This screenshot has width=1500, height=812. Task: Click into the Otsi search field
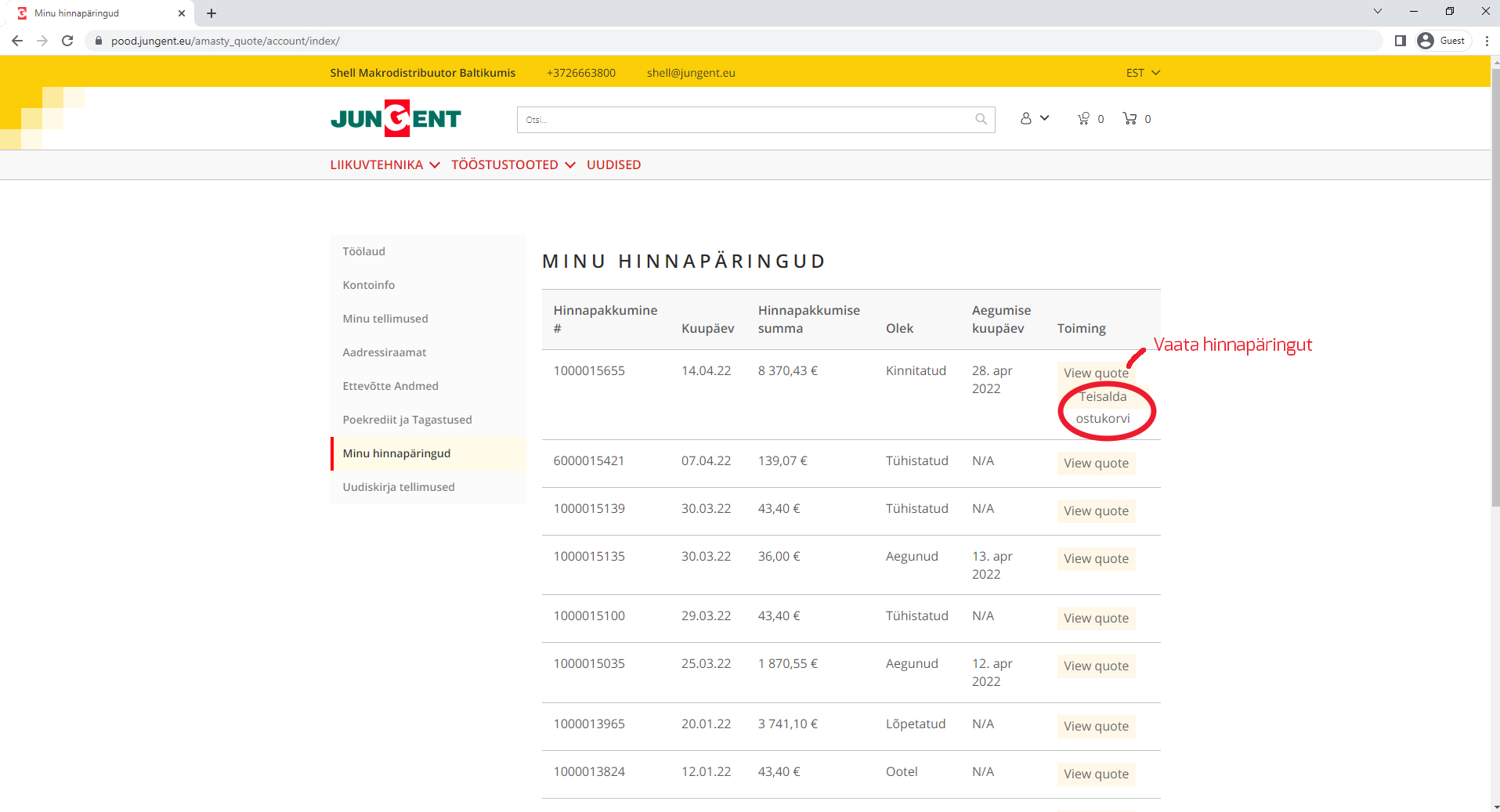744,120
